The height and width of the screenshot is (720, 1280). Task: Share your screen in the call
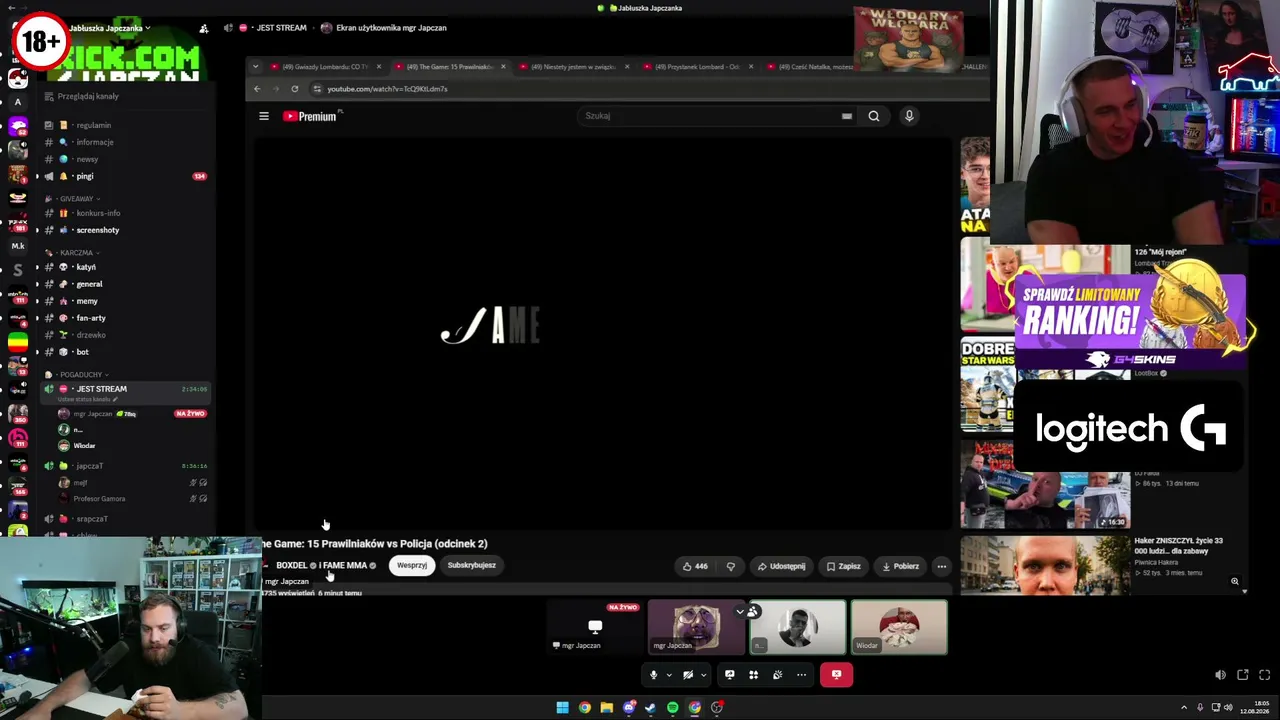(729, 675)
